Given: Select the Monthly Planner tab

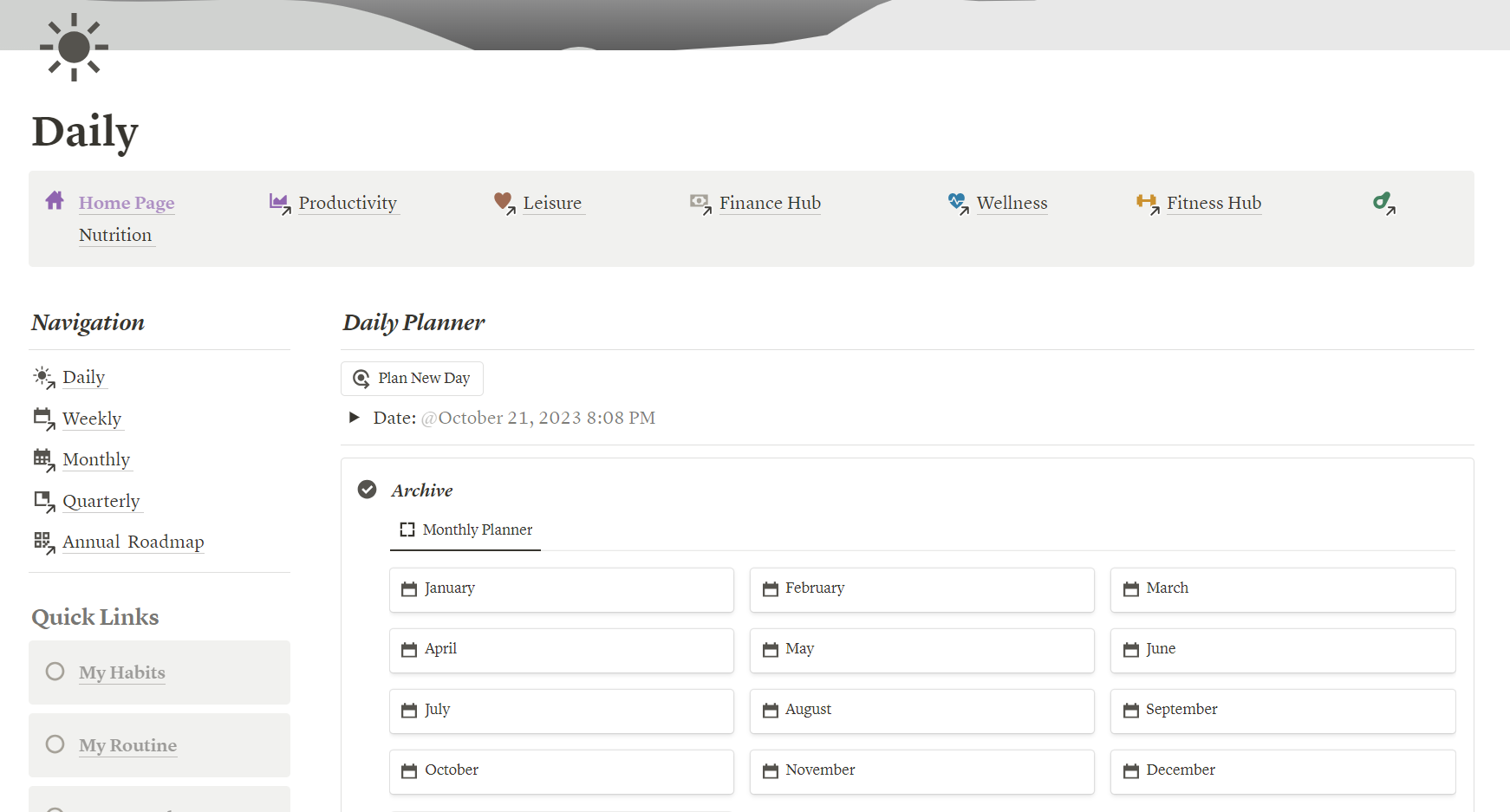Looking at the screenshot, I should [x=465, y=529].
